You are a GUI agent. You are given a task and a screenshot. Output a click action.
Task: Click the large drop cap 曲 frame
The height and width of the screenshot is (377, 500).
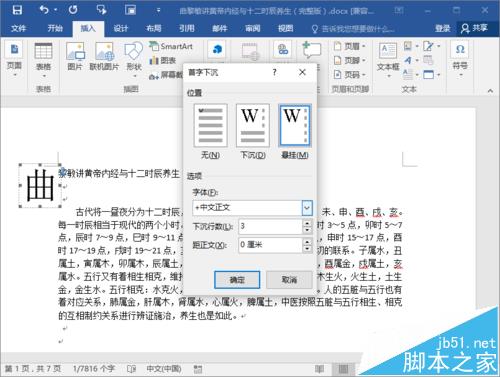[x=40, y=185]
